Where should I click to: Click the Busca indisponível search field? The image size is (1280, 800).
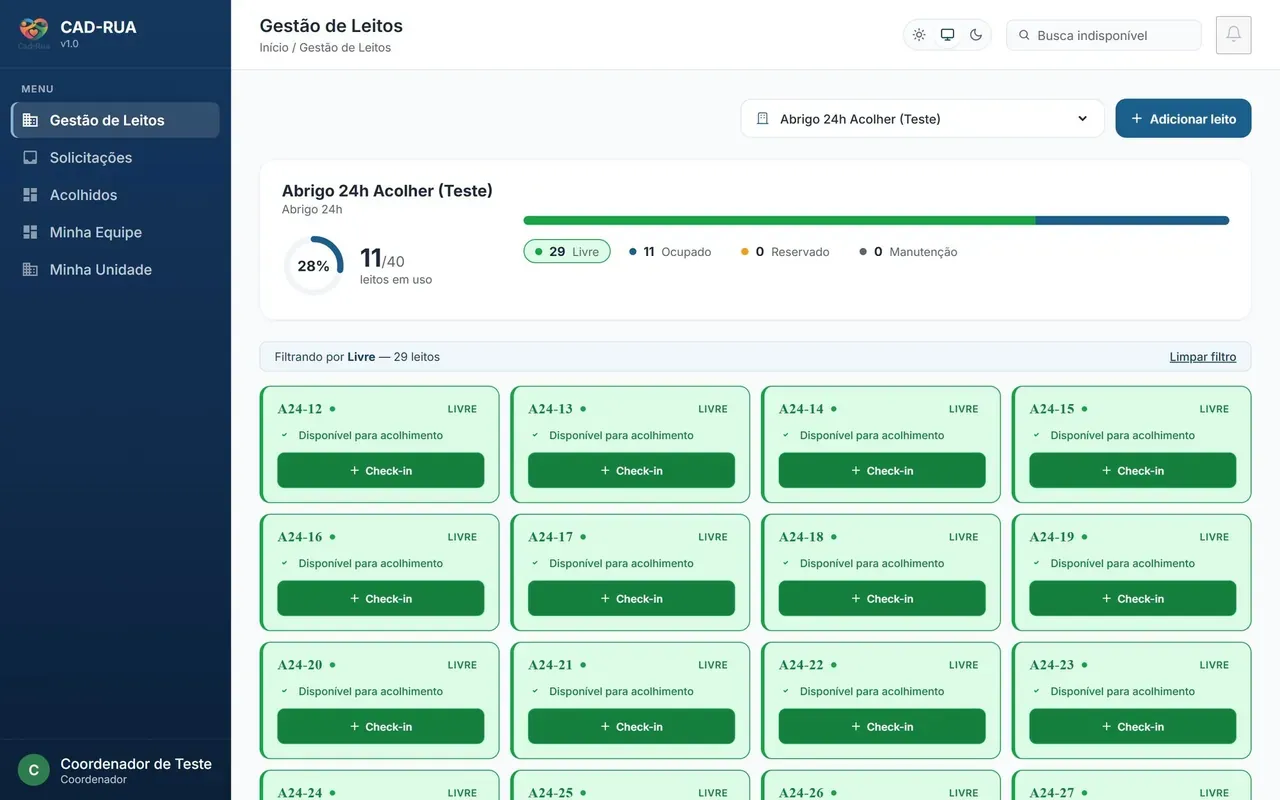click(1104, 35)
